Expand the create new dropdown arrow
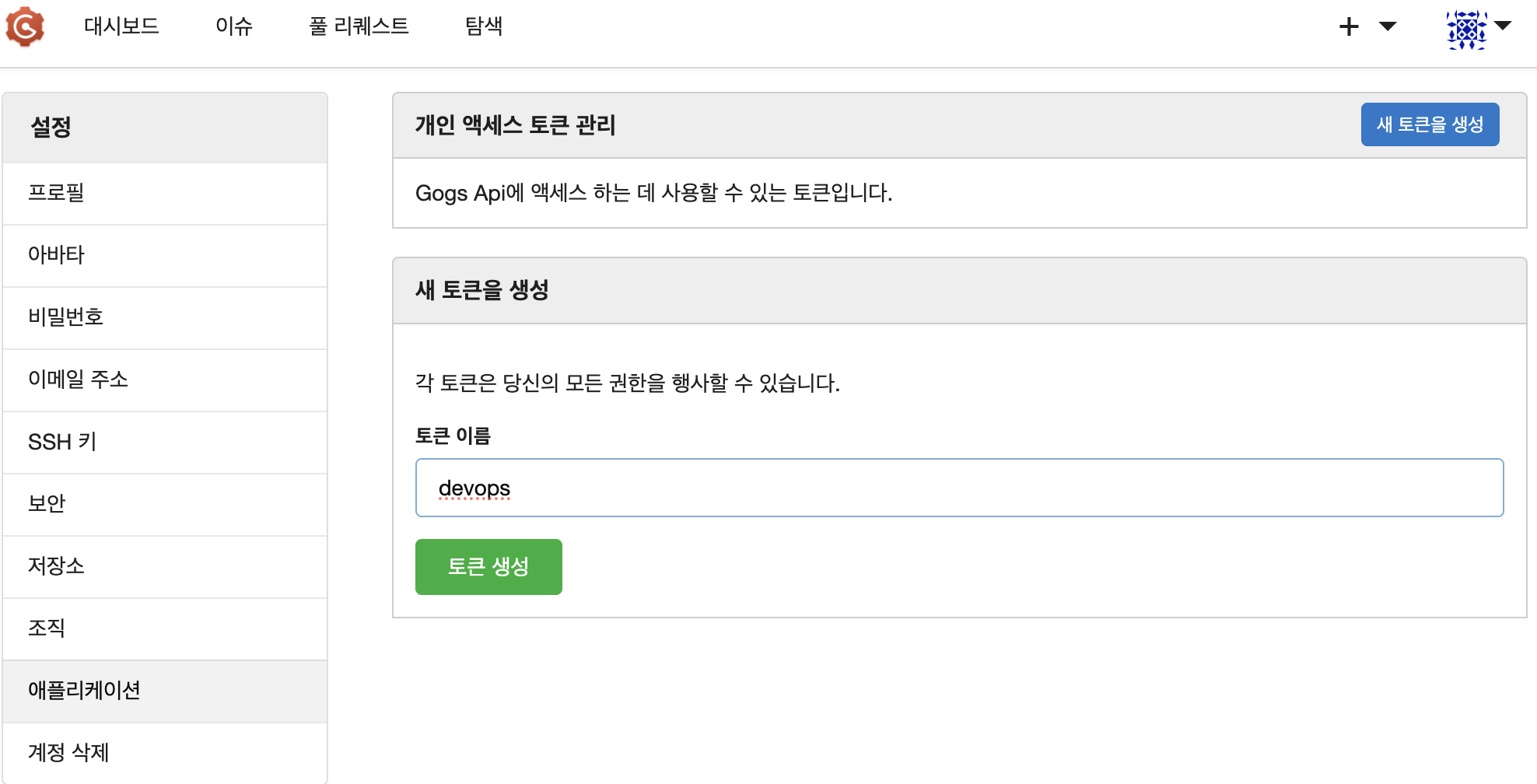 (1388, 26)
